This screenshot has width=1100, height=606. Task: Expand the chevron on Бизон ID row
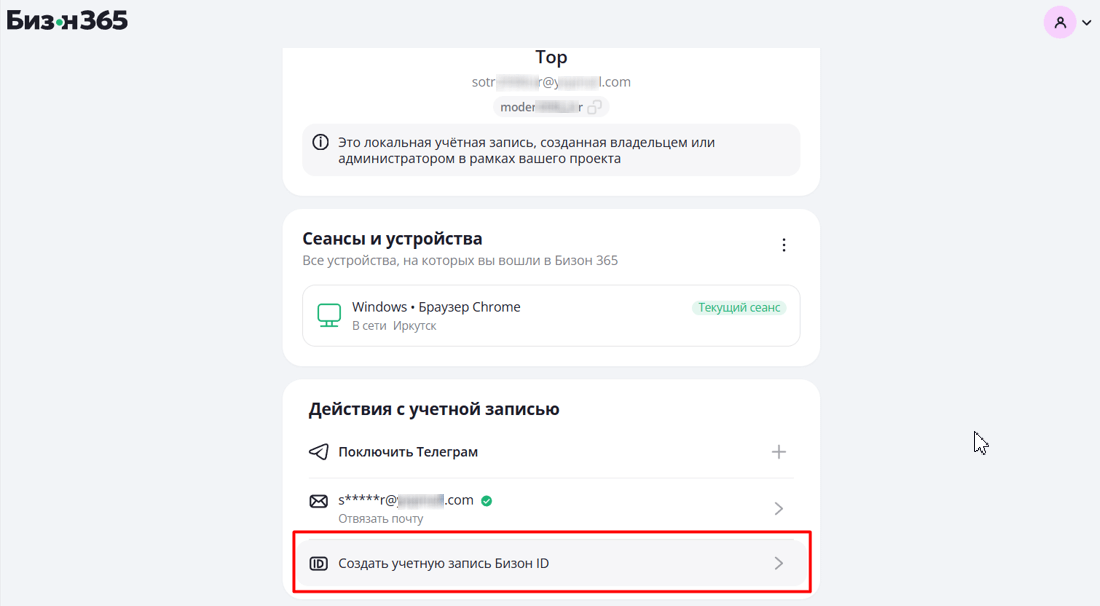779,564
